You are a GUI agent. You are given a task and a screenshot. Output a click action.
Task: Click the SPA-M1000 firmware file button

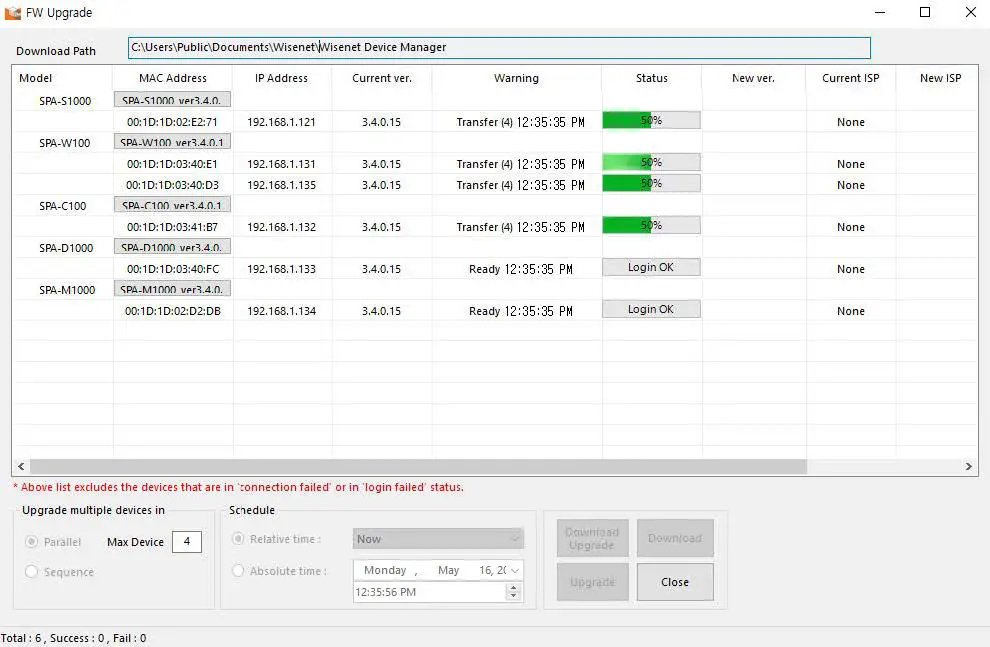tap(172, 289)
